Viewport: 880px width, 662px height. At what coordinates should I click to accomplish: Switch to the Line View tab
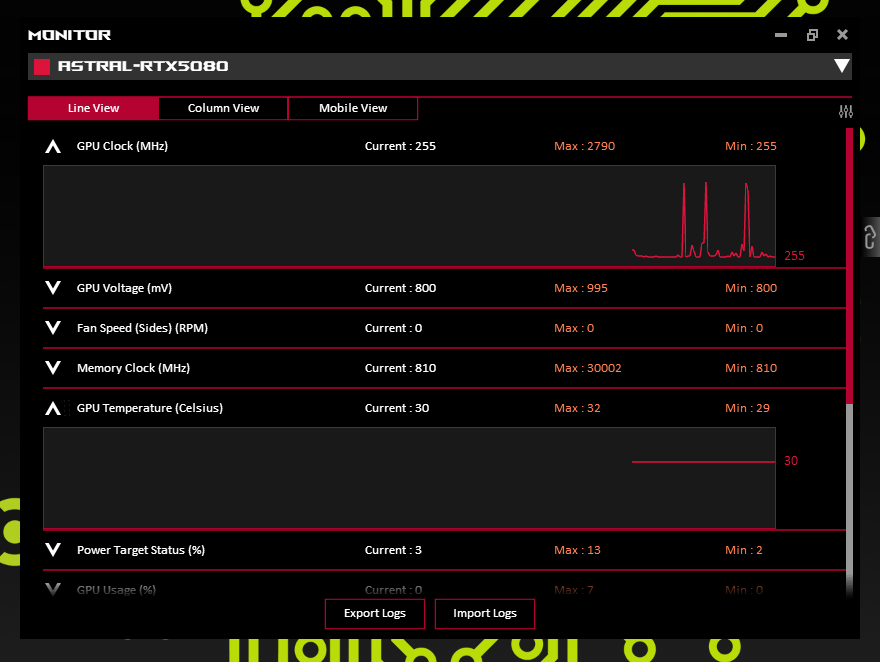pyautogui.click(x=93, y=108)
